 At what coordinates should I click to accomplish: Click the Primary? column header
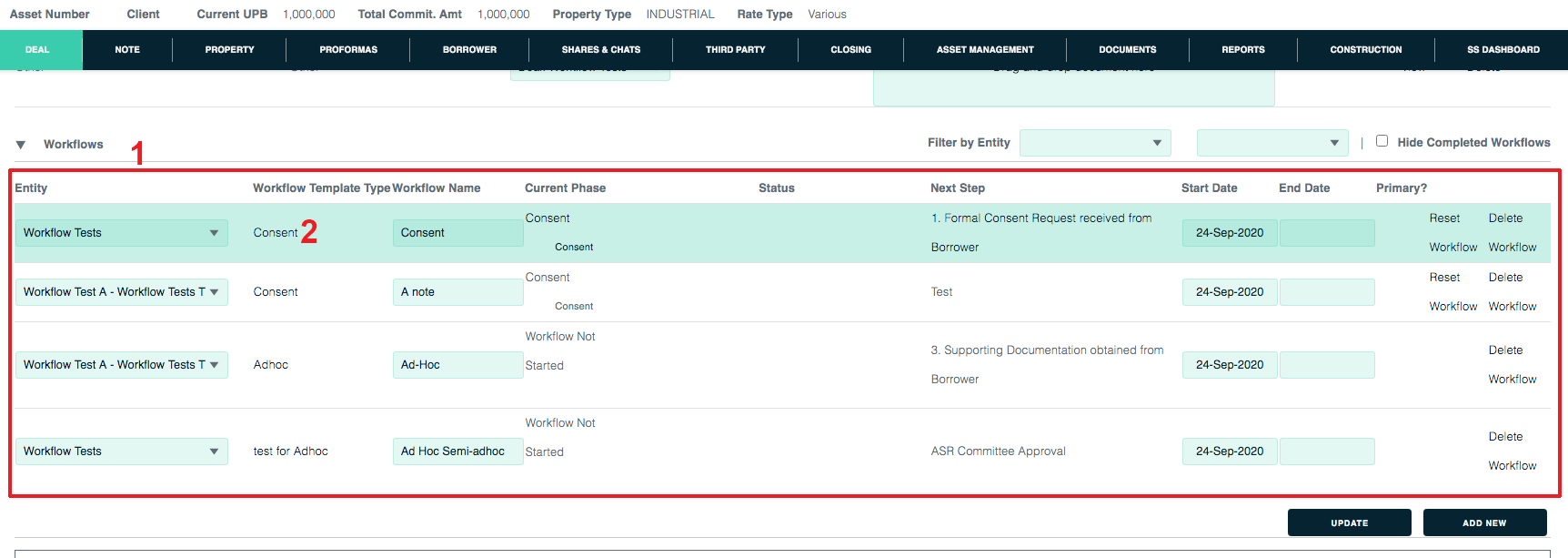pyautogui.click(x=1402, y=188)
